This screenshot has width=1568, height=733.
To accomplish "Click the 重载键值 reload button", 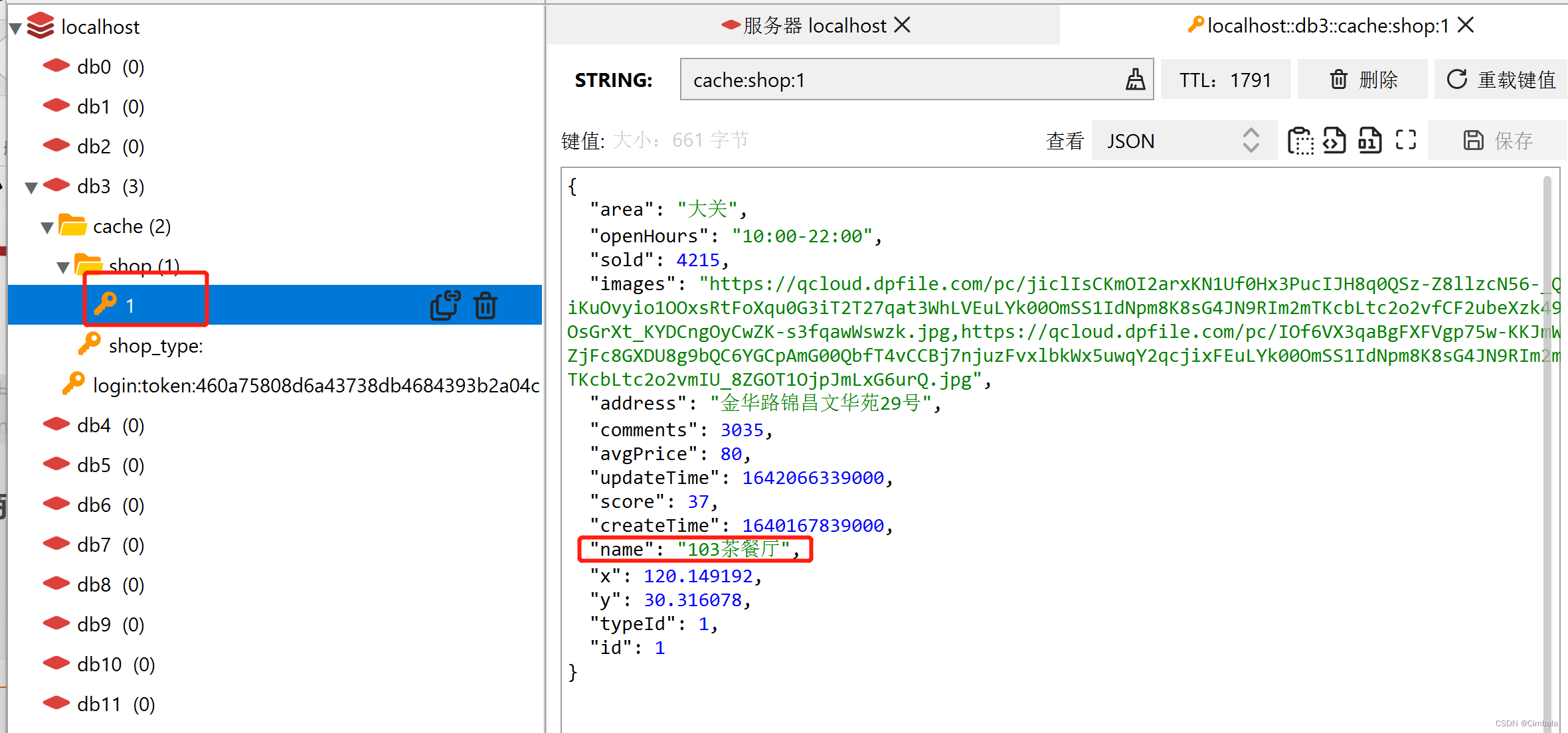I will (1501, 80).
